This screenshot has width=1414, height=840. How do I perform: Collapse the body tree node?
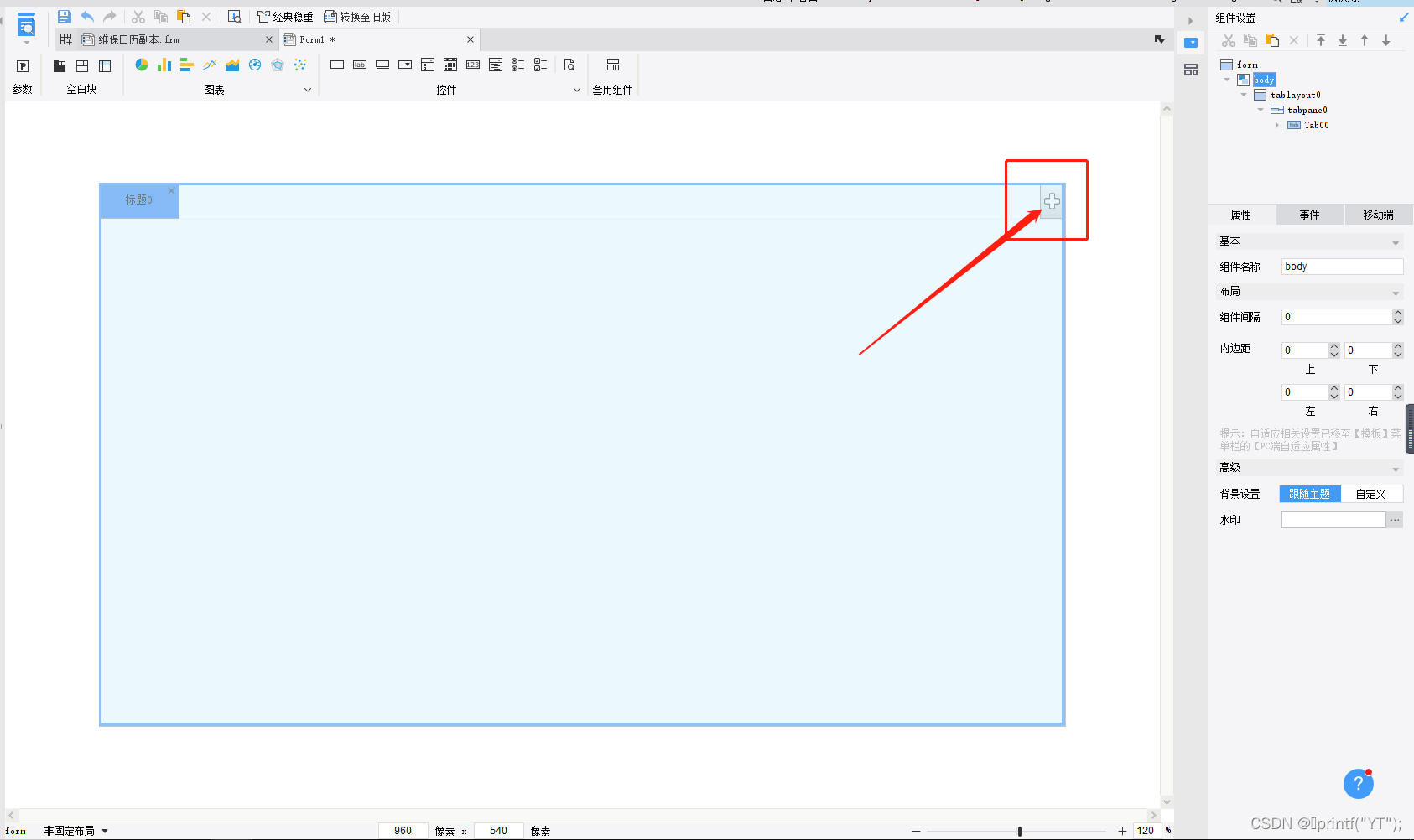click(x=1227, y=80)
